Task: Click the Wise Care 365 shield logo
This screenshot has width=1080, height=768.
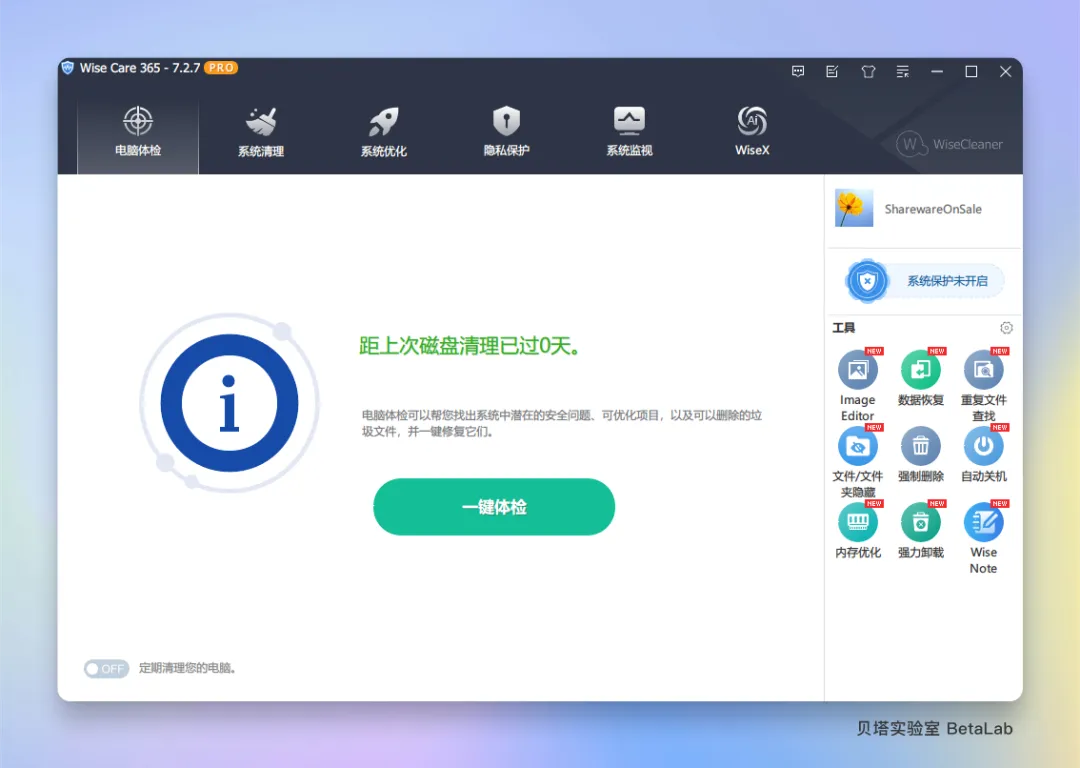Action: 68,68
